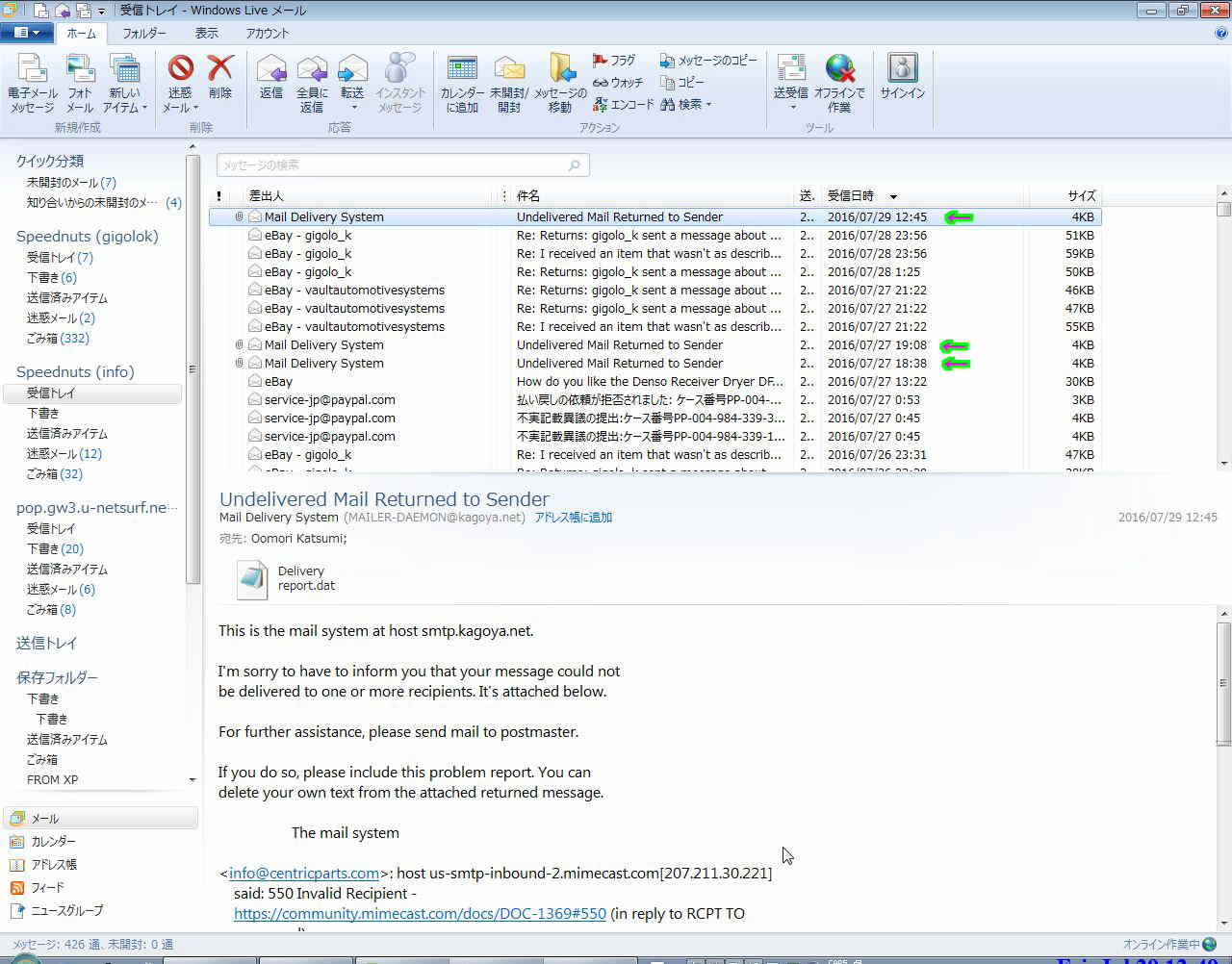Click the Sign in (サインイン) icon
This screenshot has height=964, width=1232.
click(902, 69)
